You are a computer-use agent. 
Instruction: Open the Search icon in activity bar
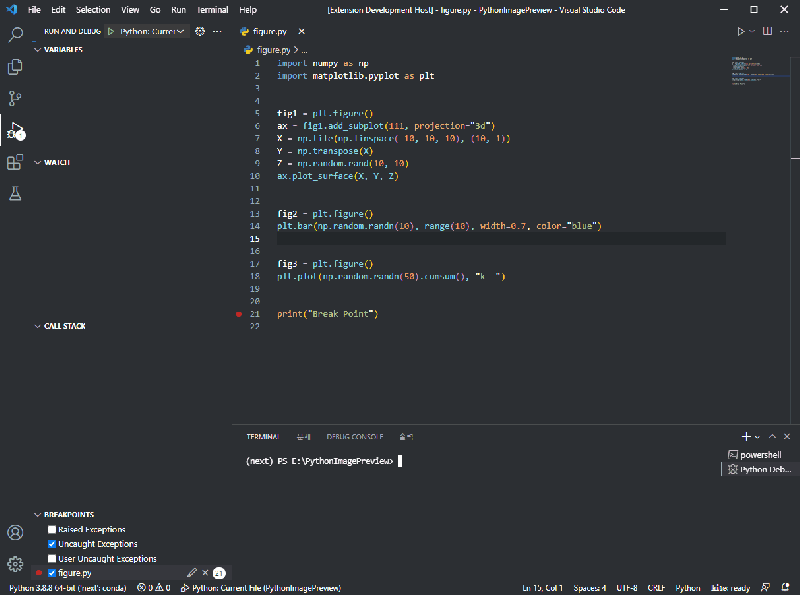pos(15,34)
